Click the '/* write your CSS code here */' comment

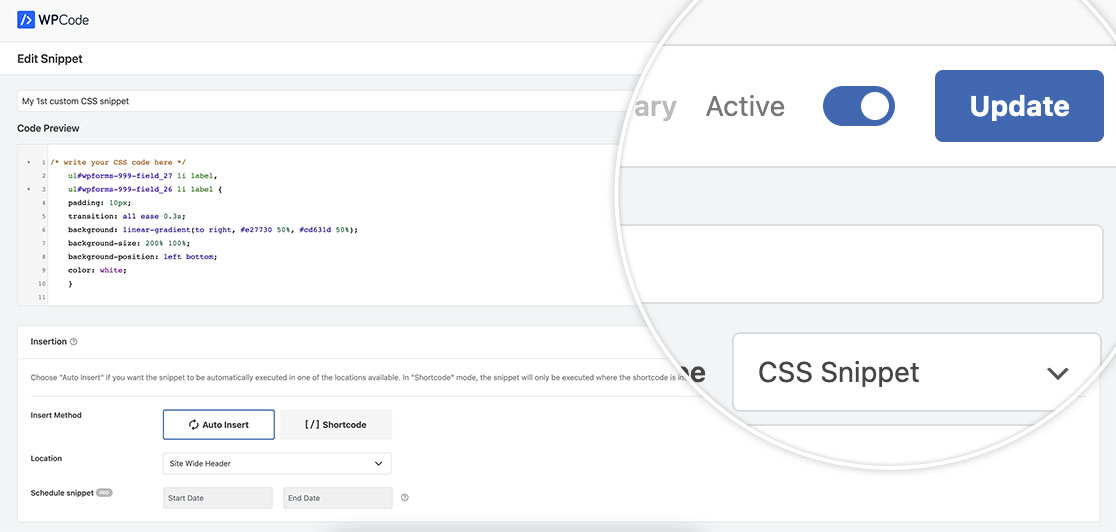point(118,162)
